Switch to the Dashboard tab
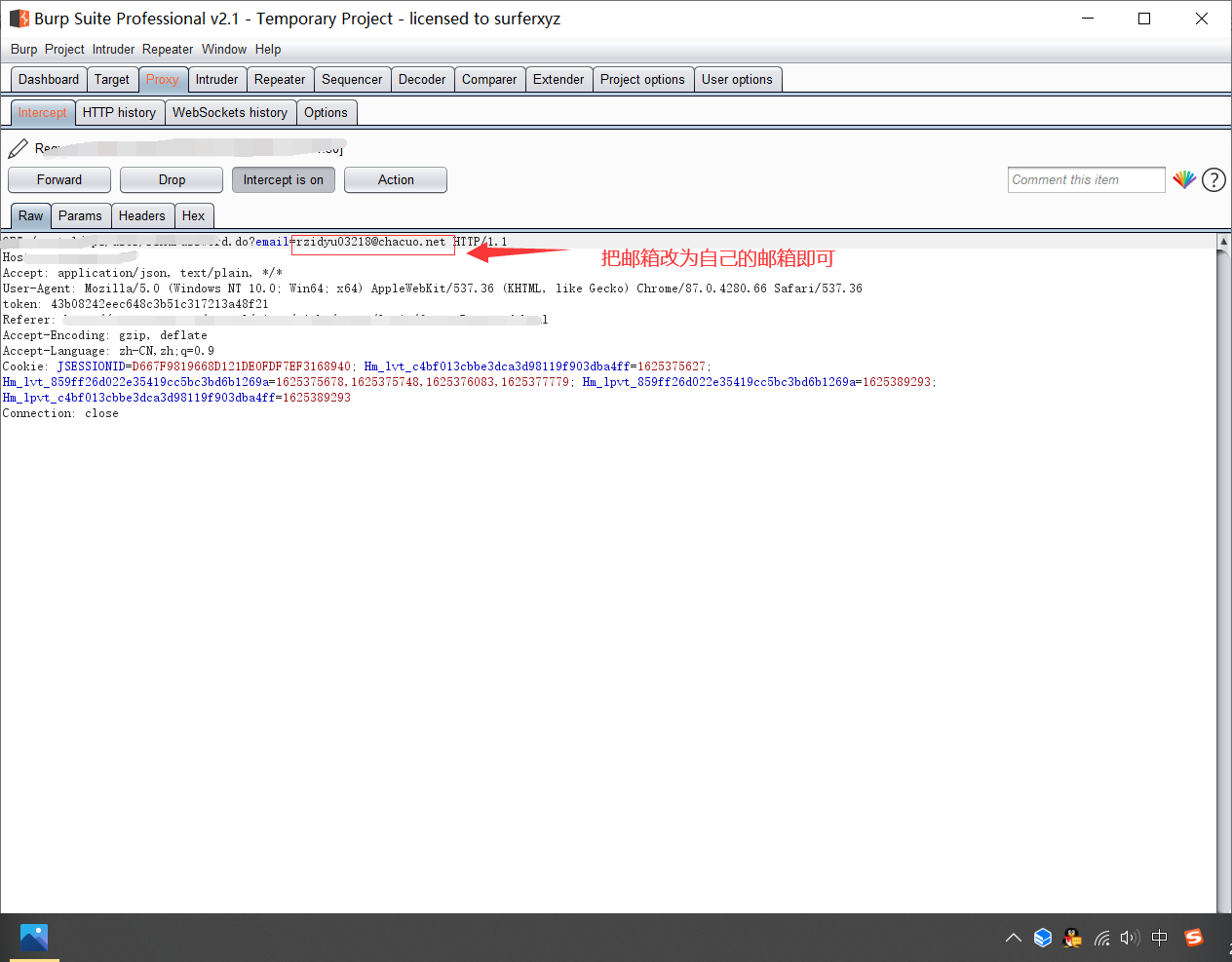1232x962 pixels. coord(49,79)
